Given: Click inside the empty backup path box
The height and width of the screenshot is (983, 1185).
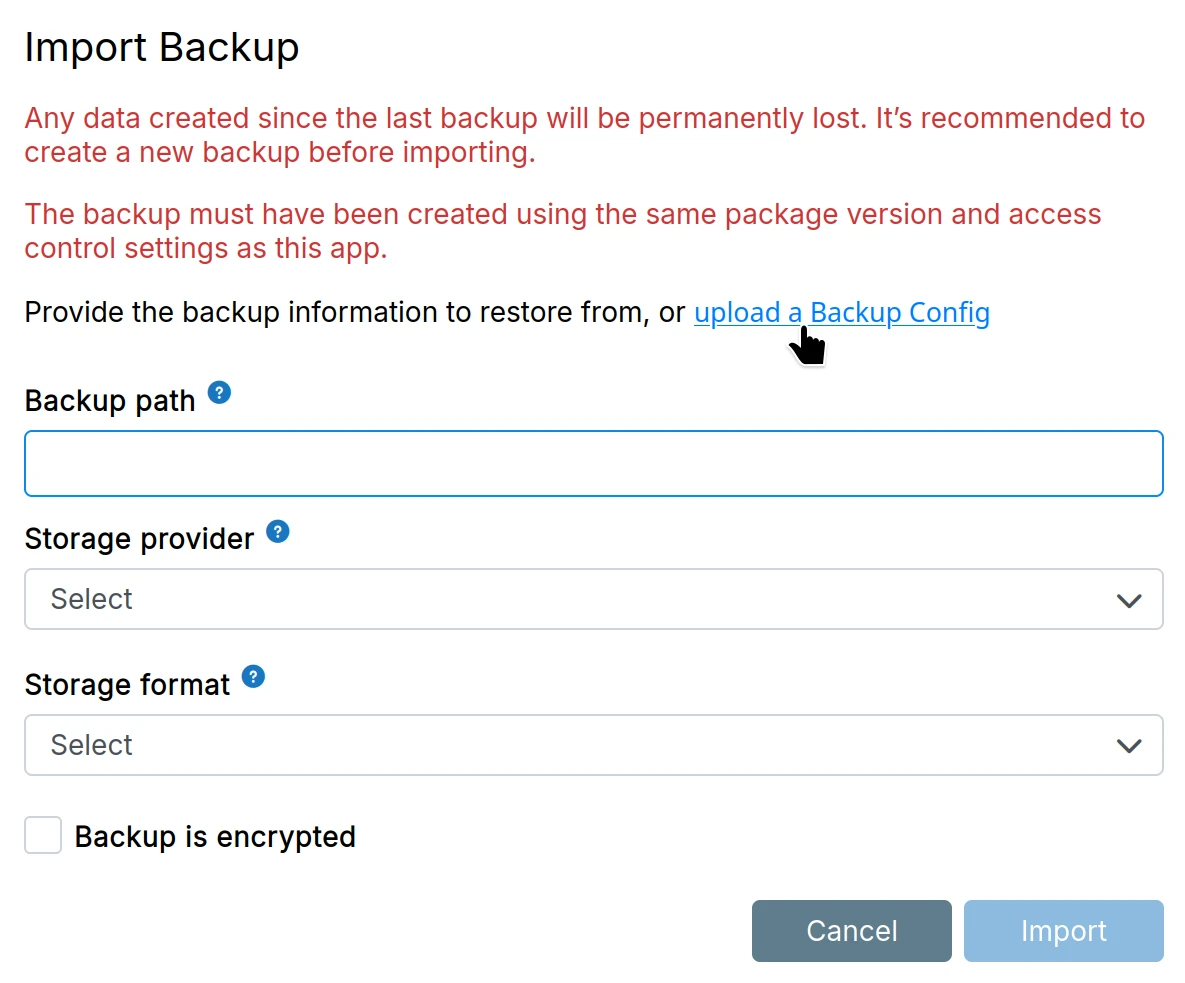Looking at the screenshot, I should click(x=593, y=463).
